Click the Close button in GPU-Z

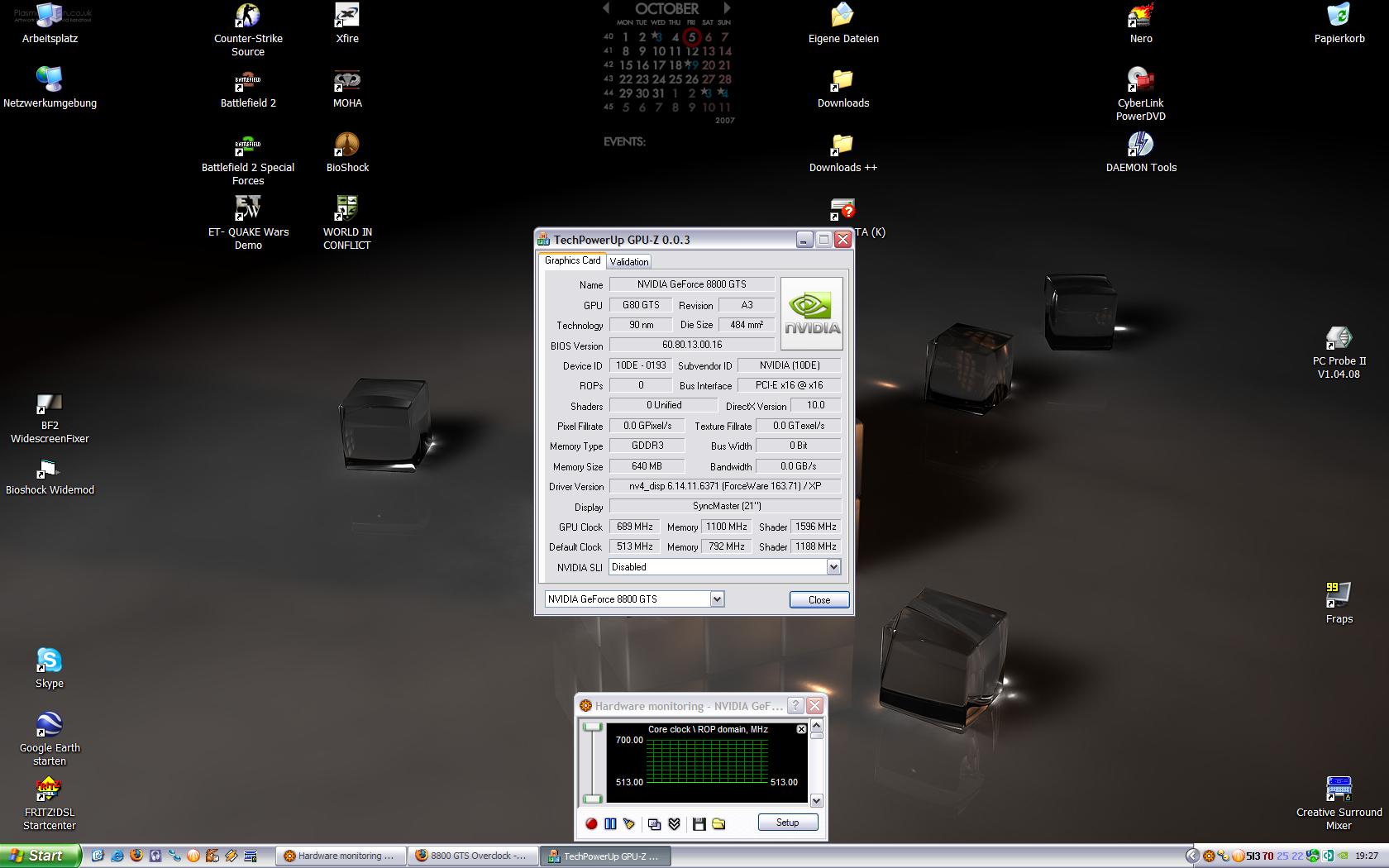(819, 599)
